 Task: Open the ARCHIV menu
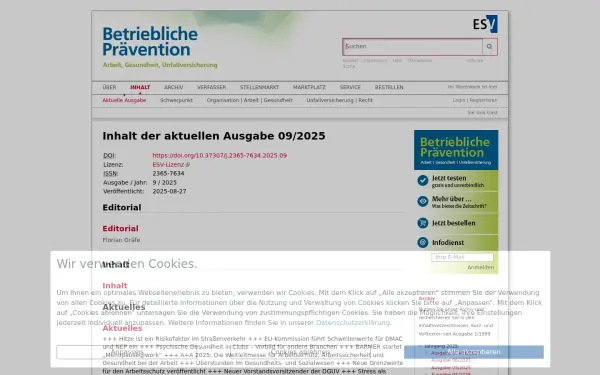point(173,87)
